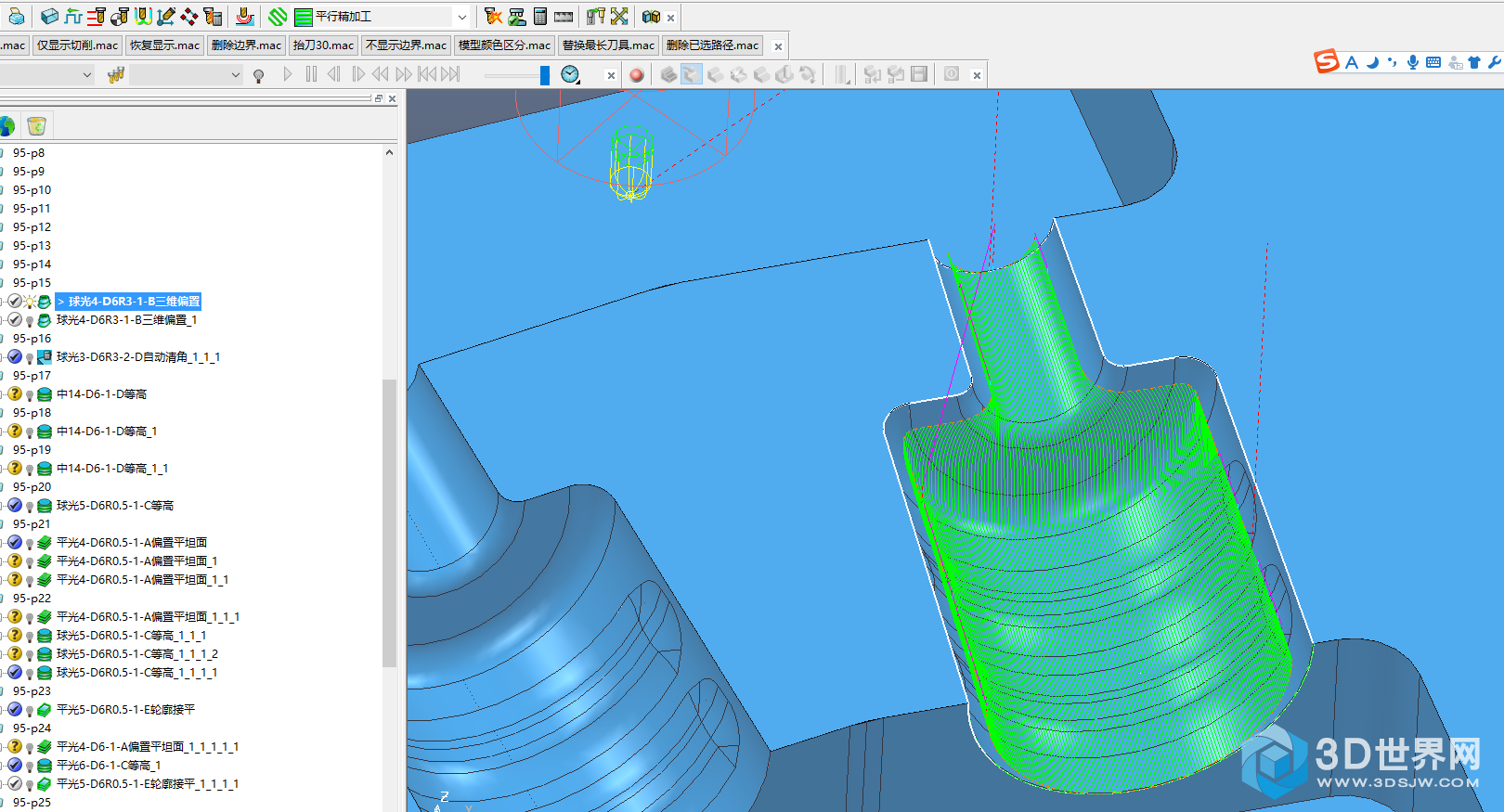Jump simulation to the end
Image resolution: width=1504 pixels, height=812 pixels.
pyautogui.click(x=450, y=74)
